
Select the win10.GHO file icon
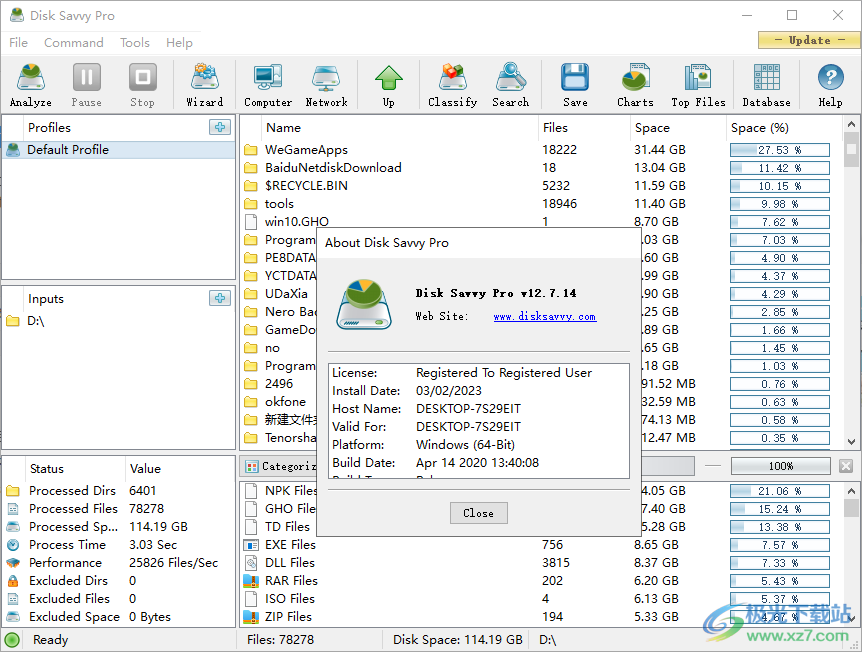pyautogui.click(x=251, y=222)
